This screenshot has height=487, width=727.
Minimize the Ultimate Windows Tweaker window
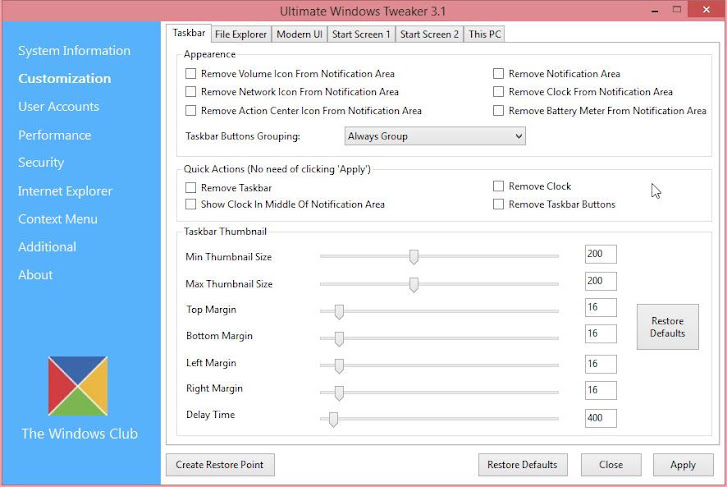[655, 10]
